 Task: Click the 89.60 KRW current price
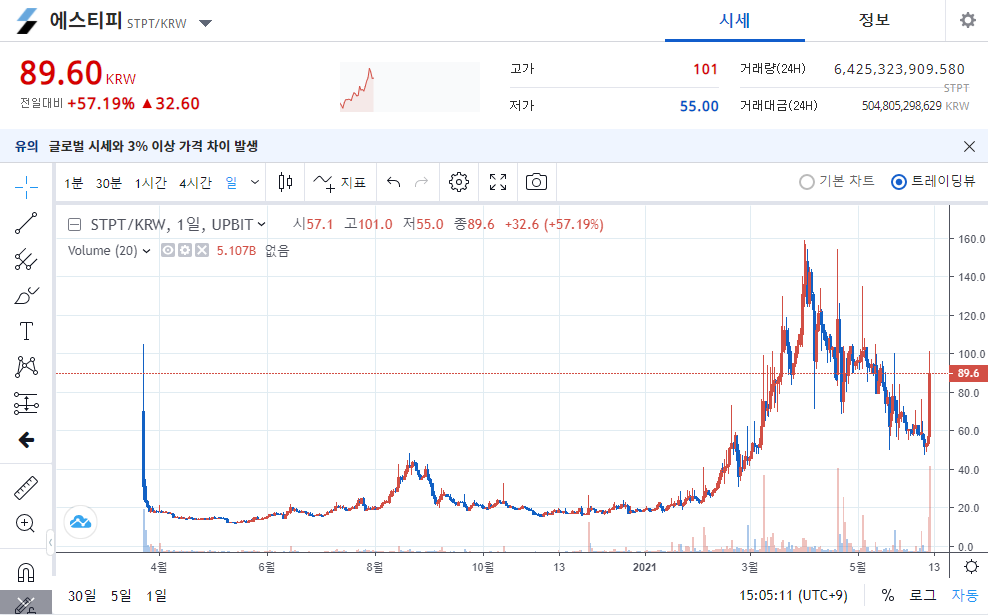coord(78,72)
